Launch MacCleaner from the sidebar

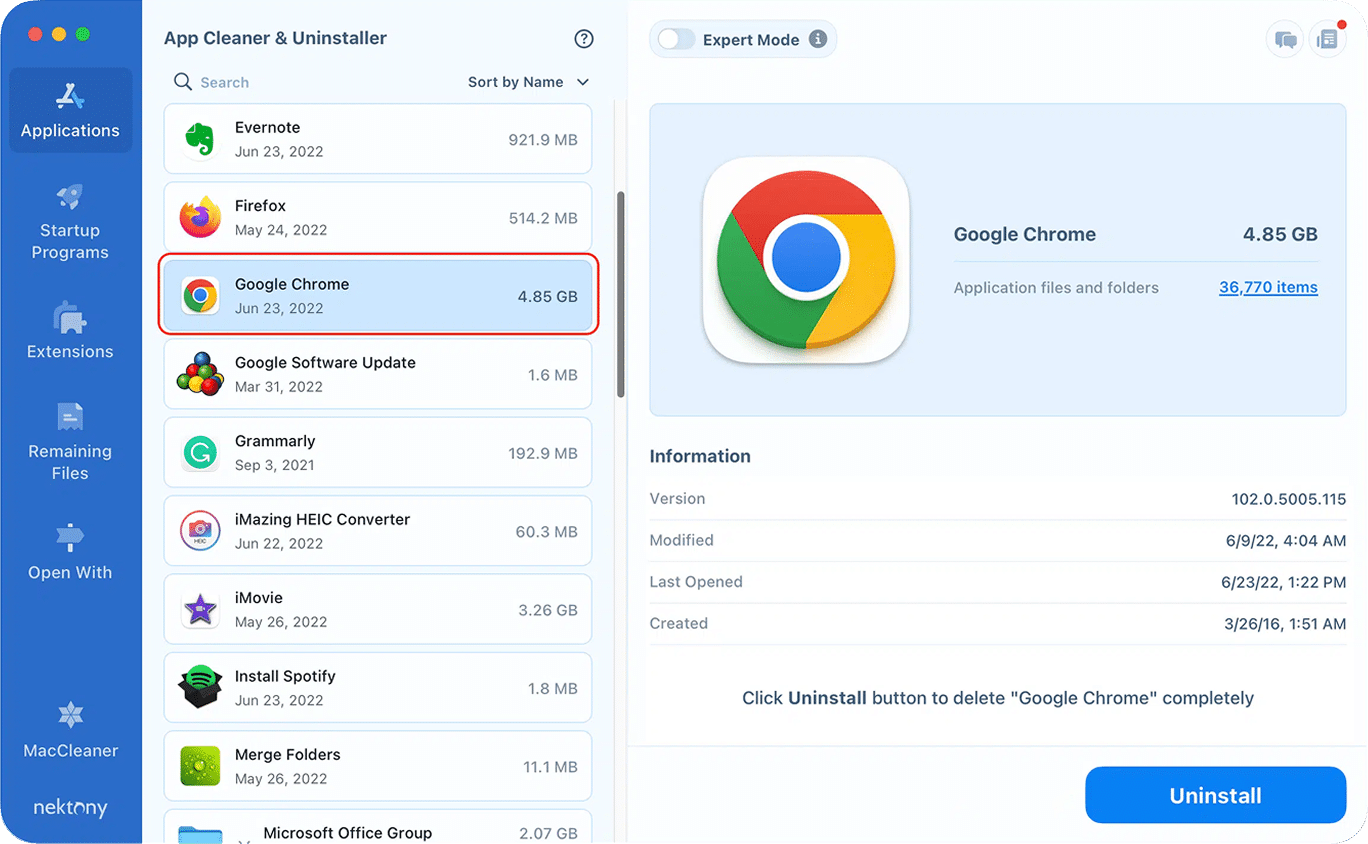click(x=69, y=733)
